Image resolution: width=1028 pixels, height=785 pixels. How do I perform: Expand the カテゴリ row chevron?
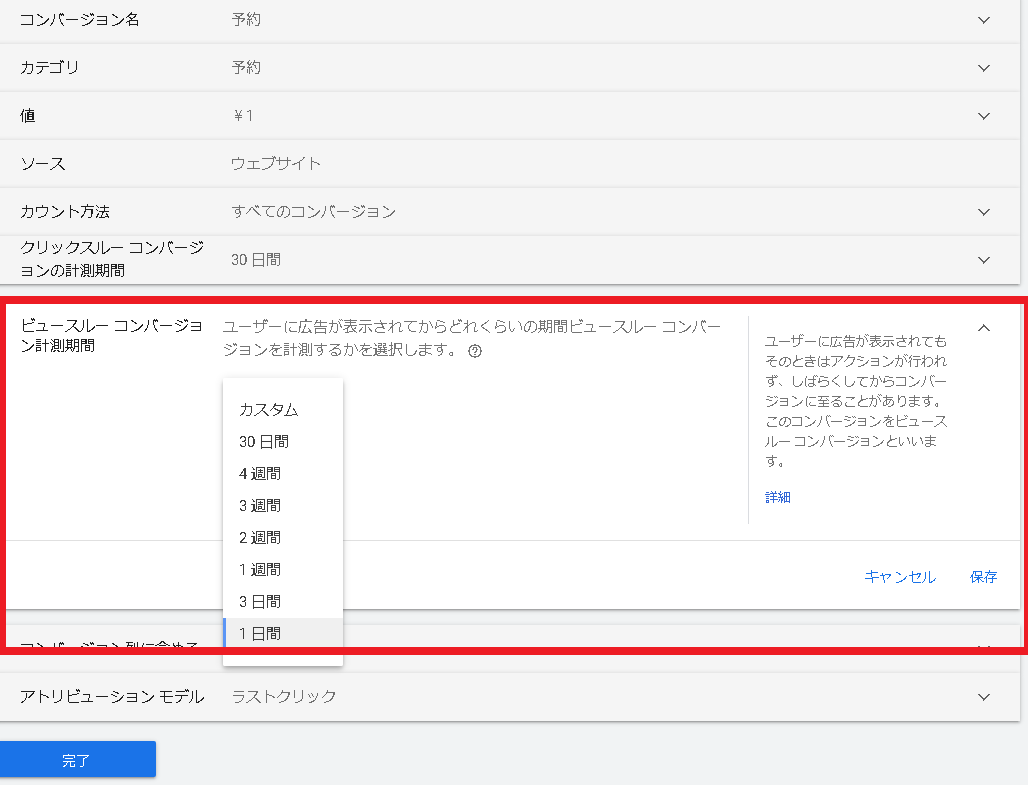coord(983,68)
